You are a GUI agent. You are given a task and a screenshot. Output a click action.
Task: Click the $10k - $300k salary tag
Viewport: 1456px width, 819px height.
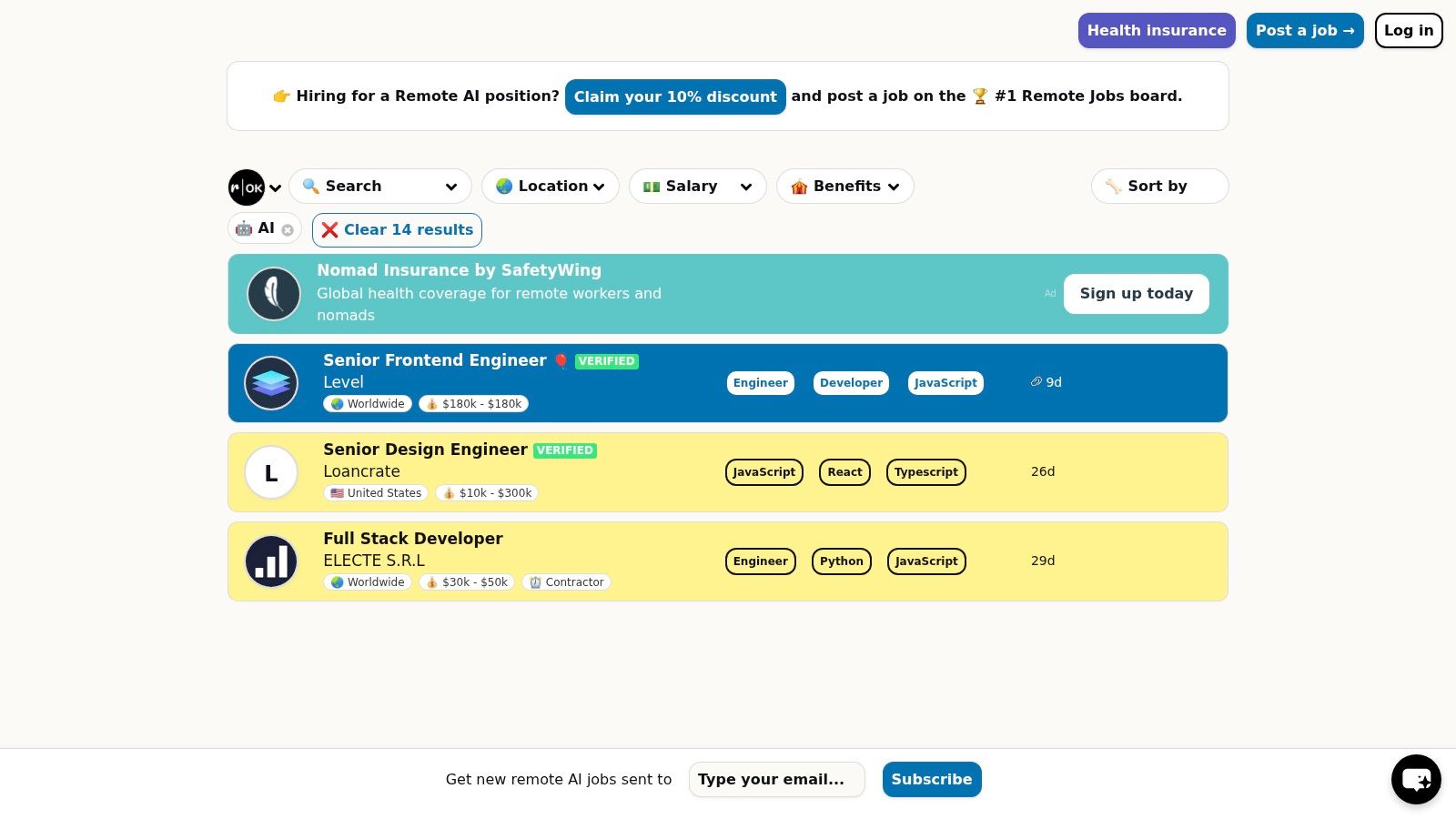(x=487, y=493)
